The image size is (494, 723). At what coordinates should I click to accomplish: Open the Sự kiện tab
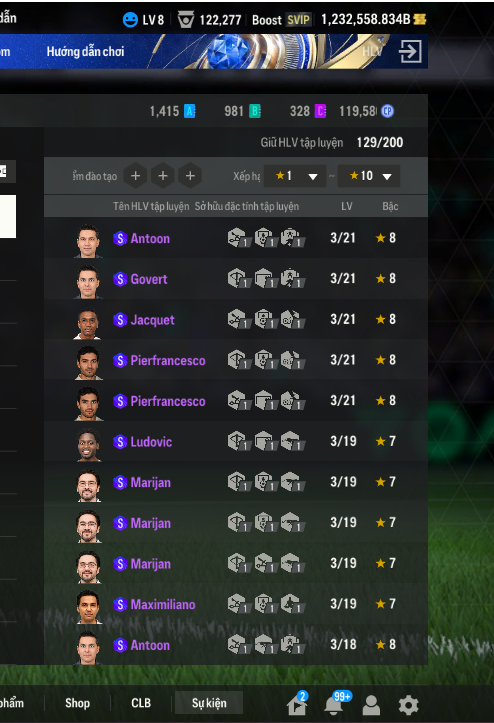[209, 703]
